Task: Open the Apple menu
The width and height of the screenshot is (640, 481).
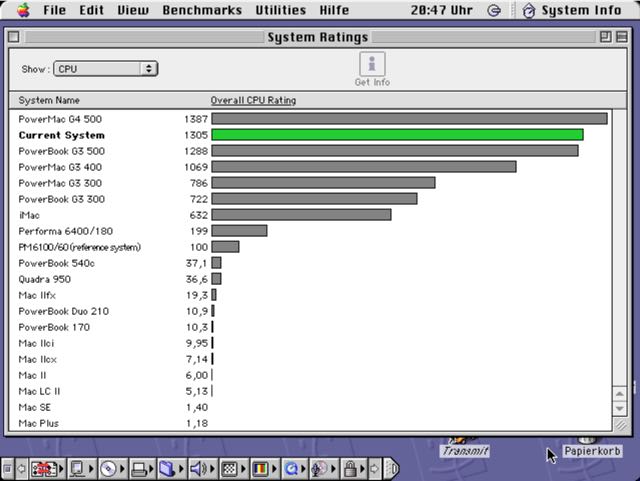Action: click(23, 10)
